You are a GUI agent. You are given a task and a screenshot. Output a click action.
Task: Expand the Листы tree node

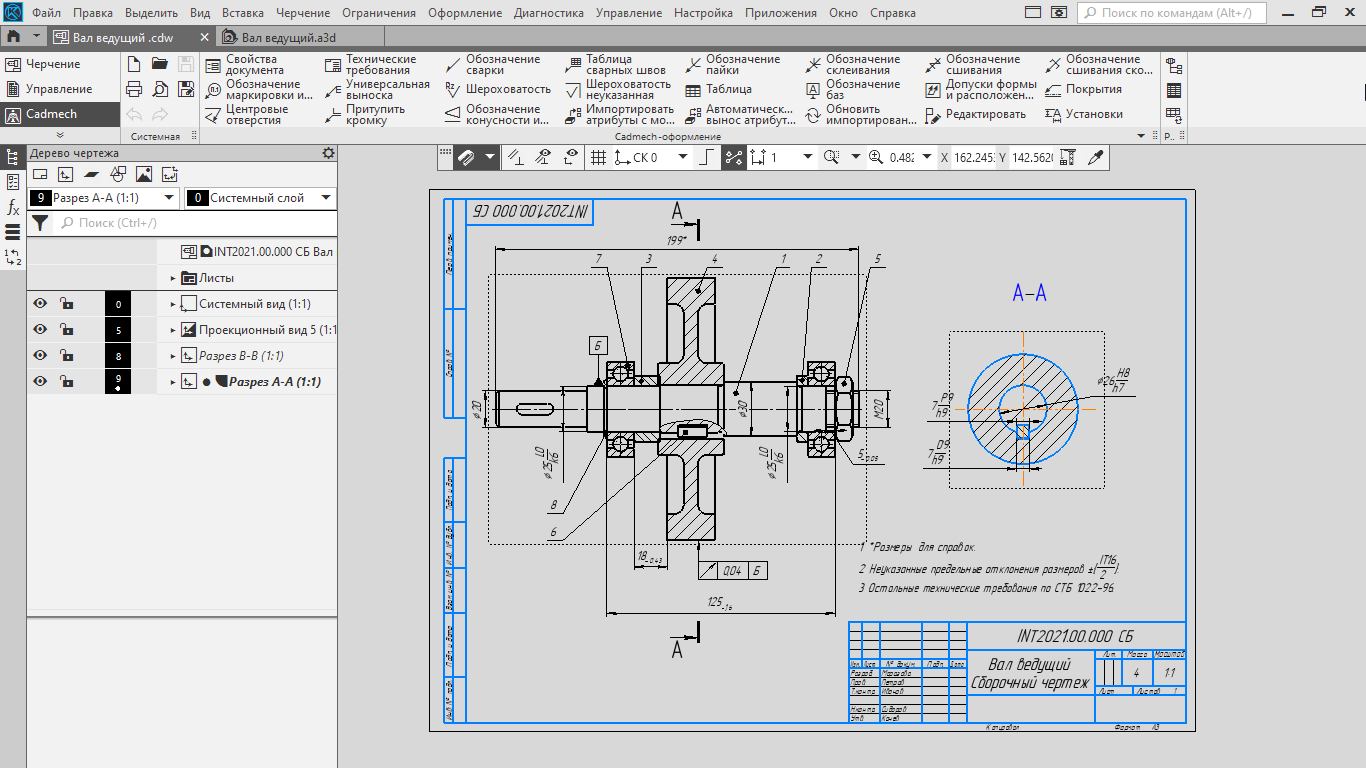(x=173, y=278)
